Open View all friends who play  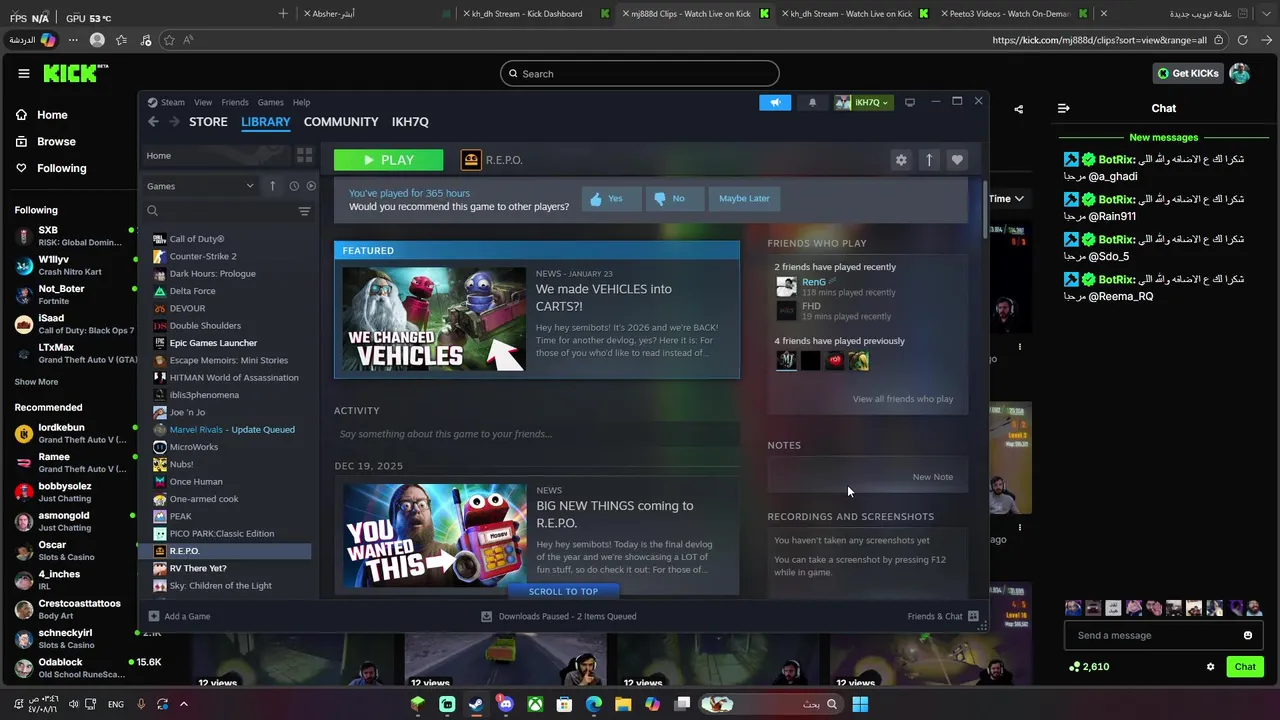pos(903,399)
